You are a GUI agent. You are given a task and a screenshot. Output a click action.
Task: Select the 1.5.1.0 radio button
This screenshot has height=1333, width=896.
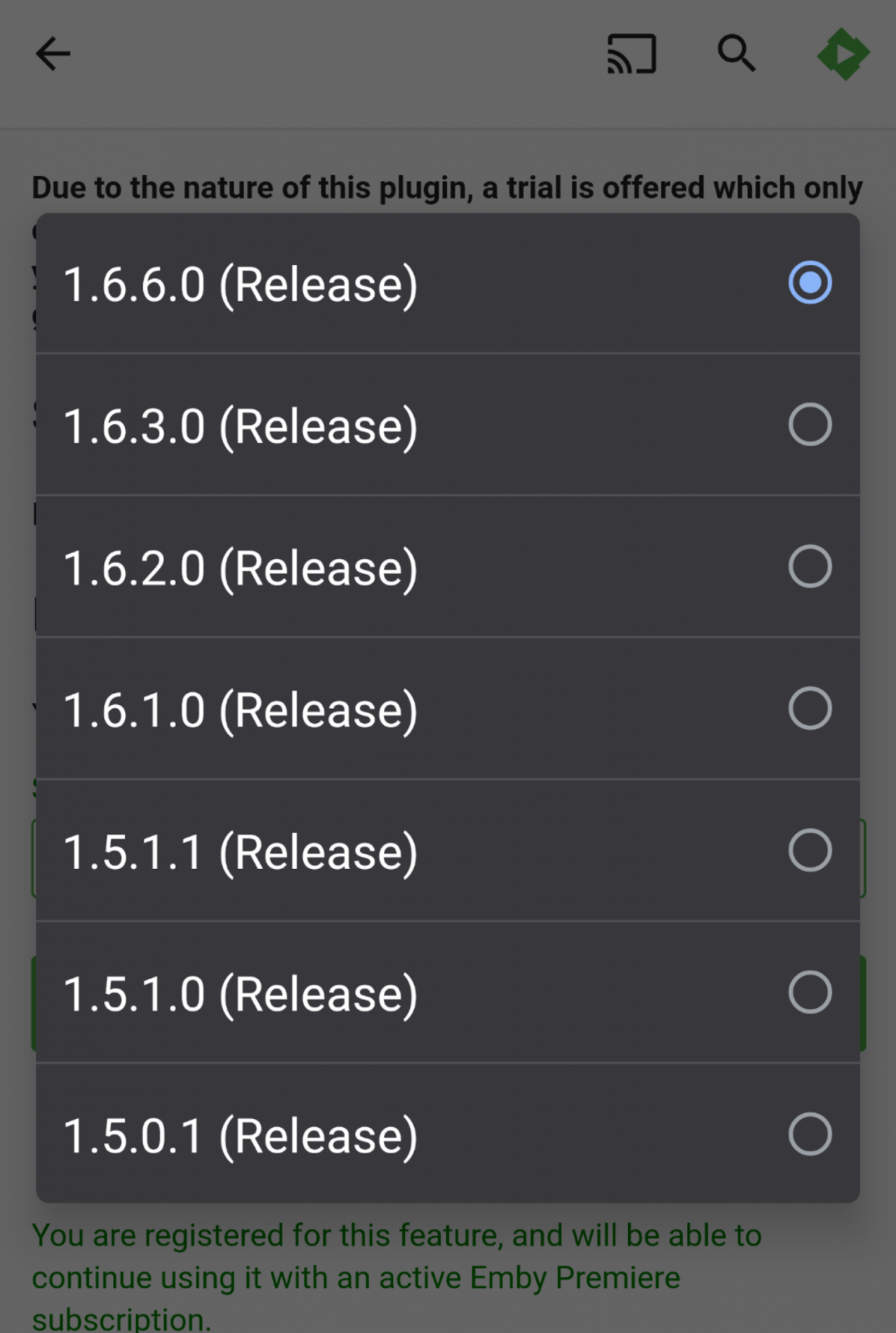point(809,992)
